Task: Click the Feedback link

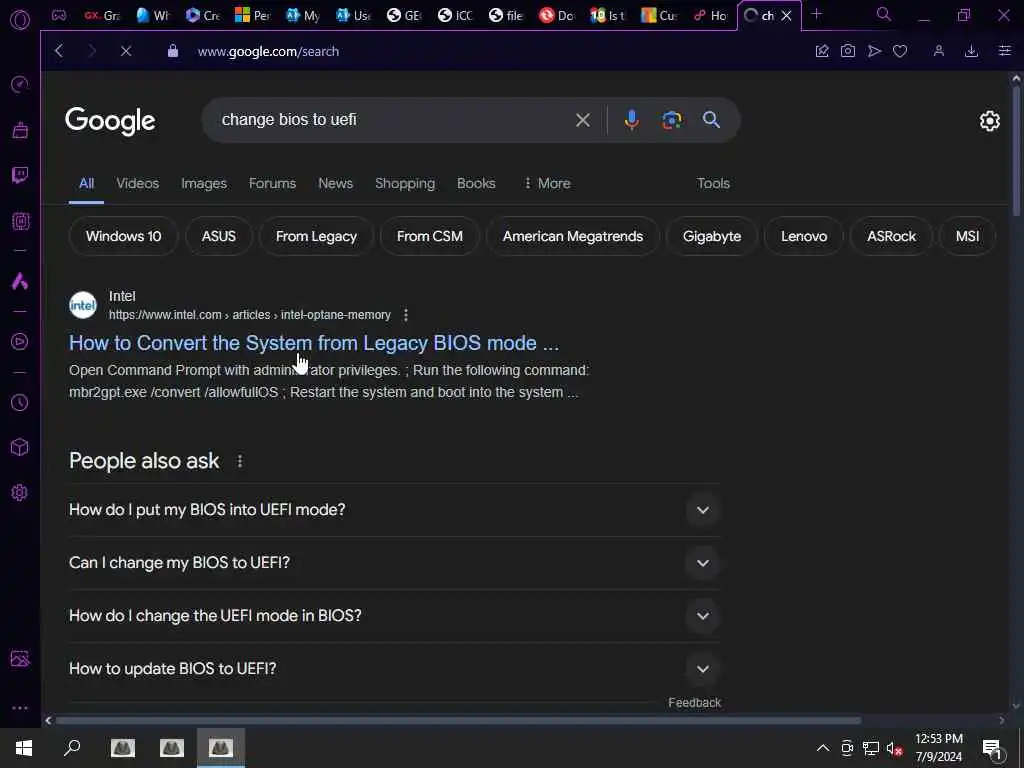Action: [694, 703]
